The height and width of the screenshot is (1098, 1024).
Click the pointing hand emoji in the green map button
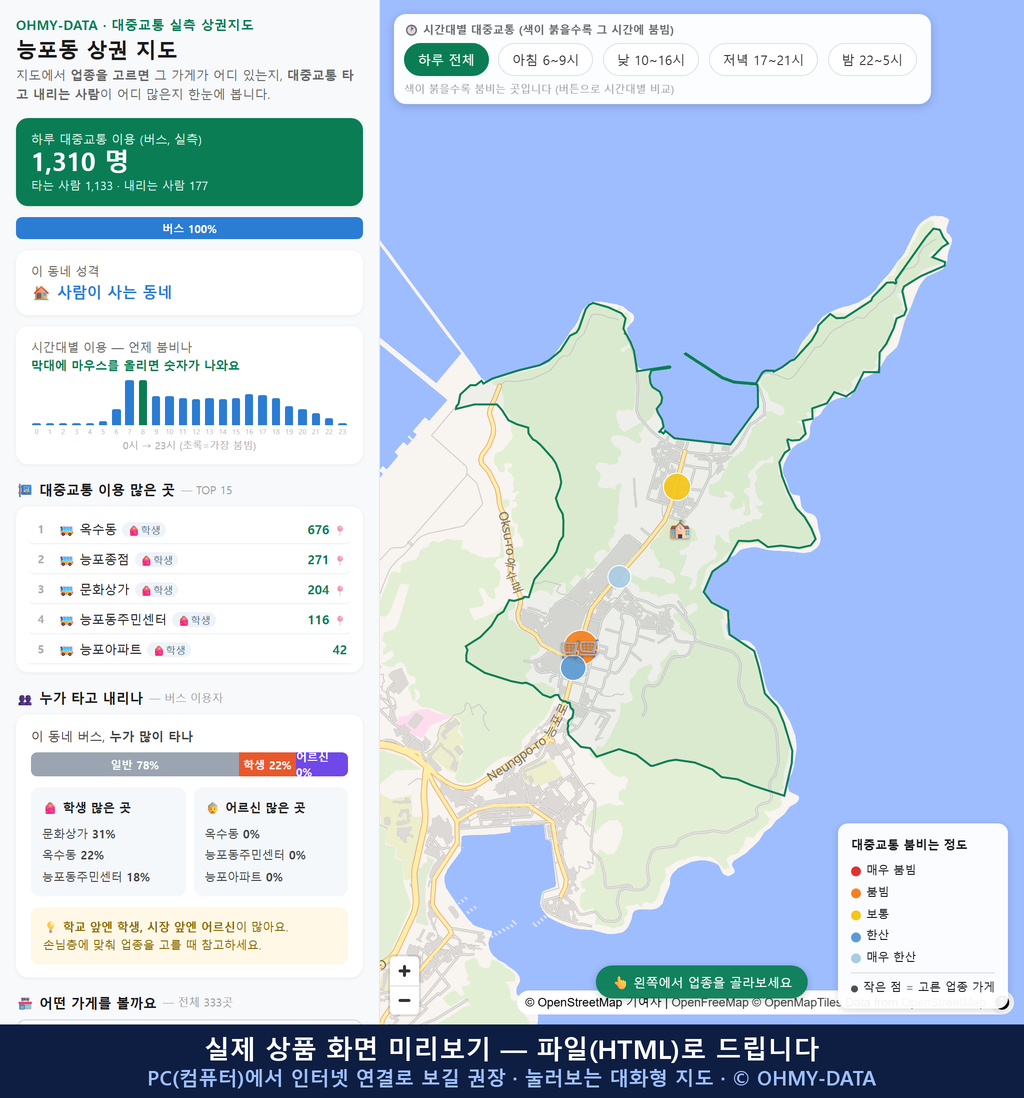click(x=620, y=982)
